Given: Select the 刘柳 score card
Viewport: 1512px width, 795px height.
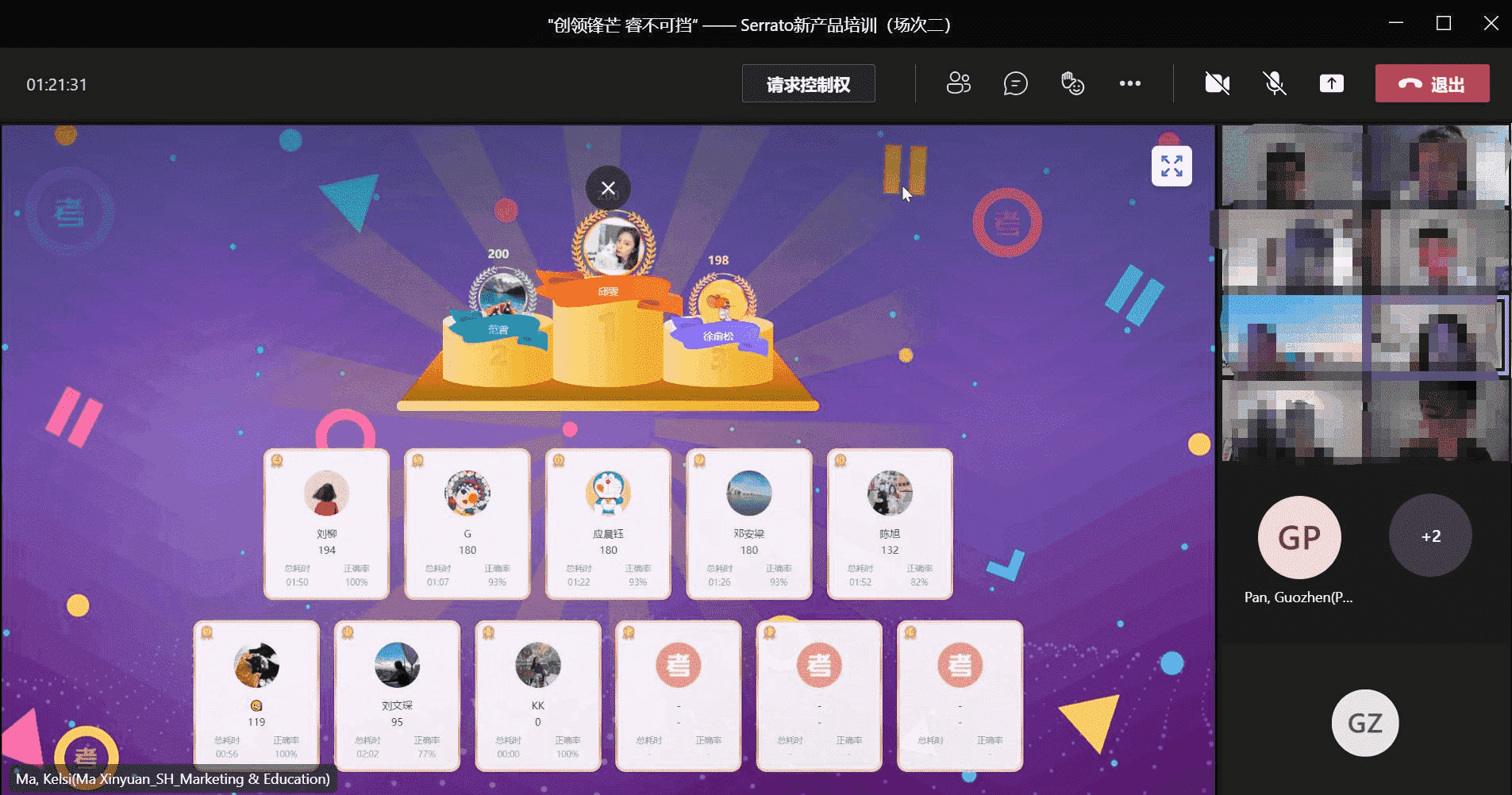Looking at the screenshot, I should point(326,524).
